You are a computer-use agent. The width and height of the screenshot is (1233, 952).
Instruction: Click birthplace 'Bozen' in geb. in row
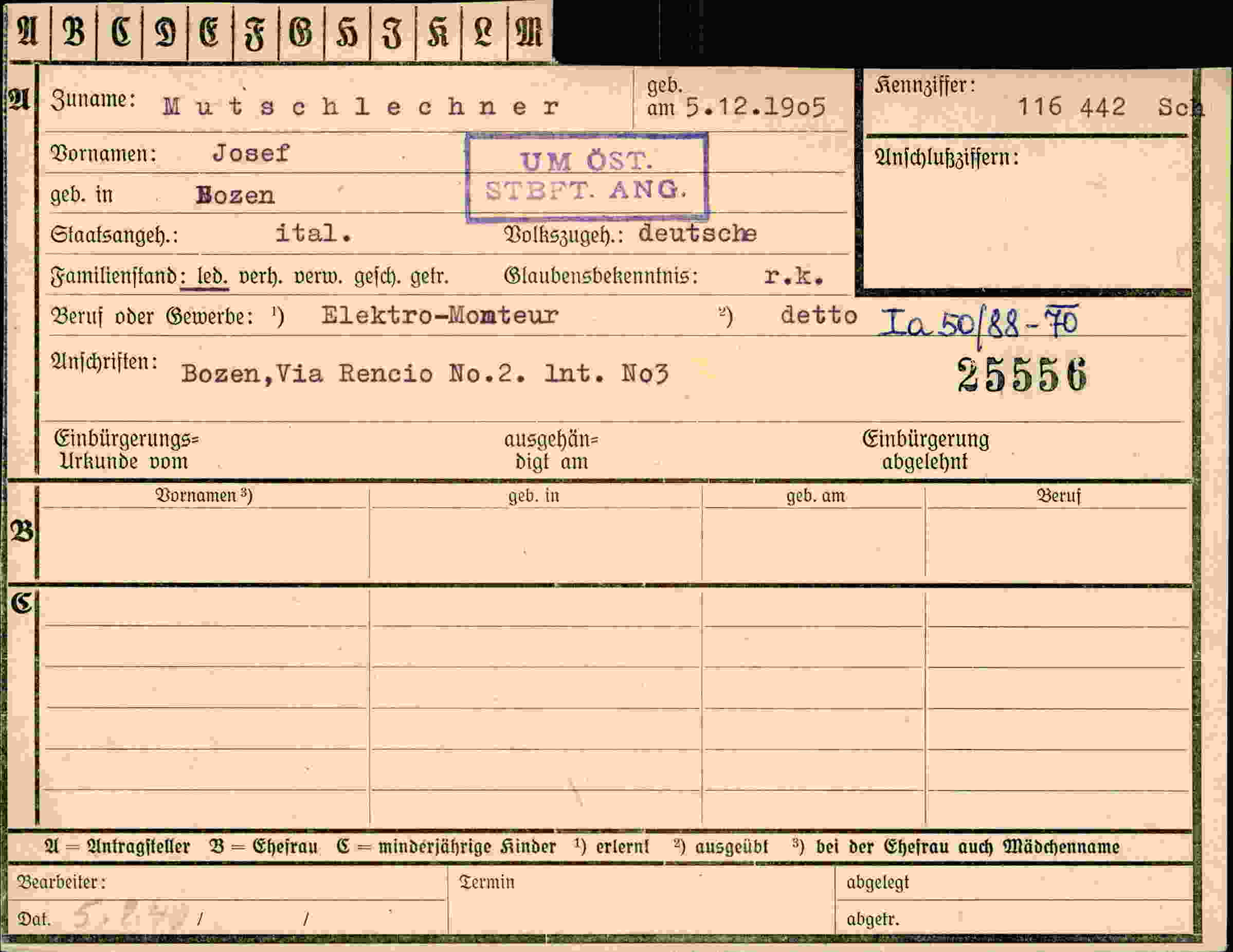tap(235, 195)
